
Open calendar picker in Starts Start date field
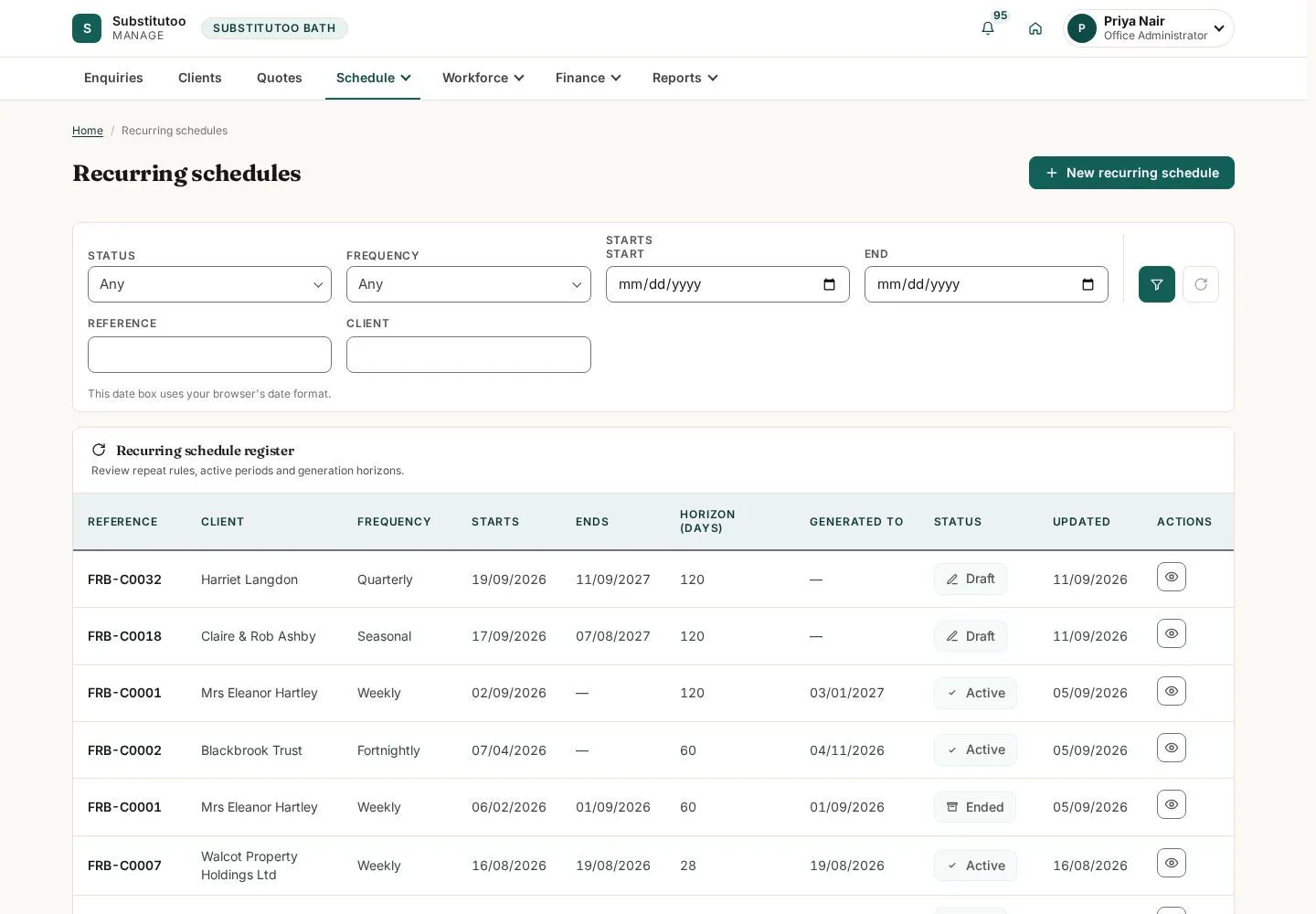click(829, 284)
